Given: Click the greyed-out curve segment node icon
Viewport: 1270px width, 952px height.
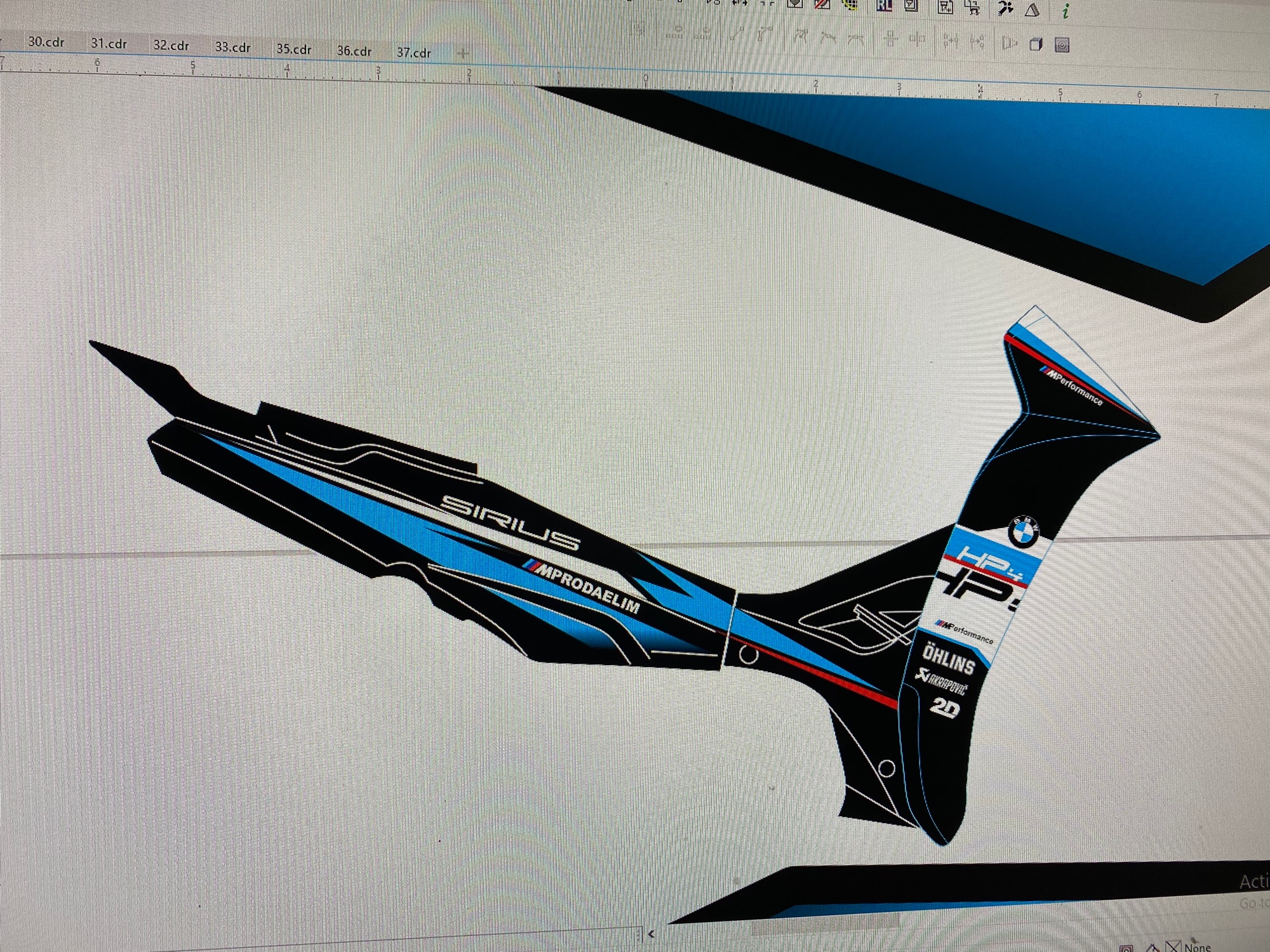Looking at the screenshot, I should pos(764,34).
